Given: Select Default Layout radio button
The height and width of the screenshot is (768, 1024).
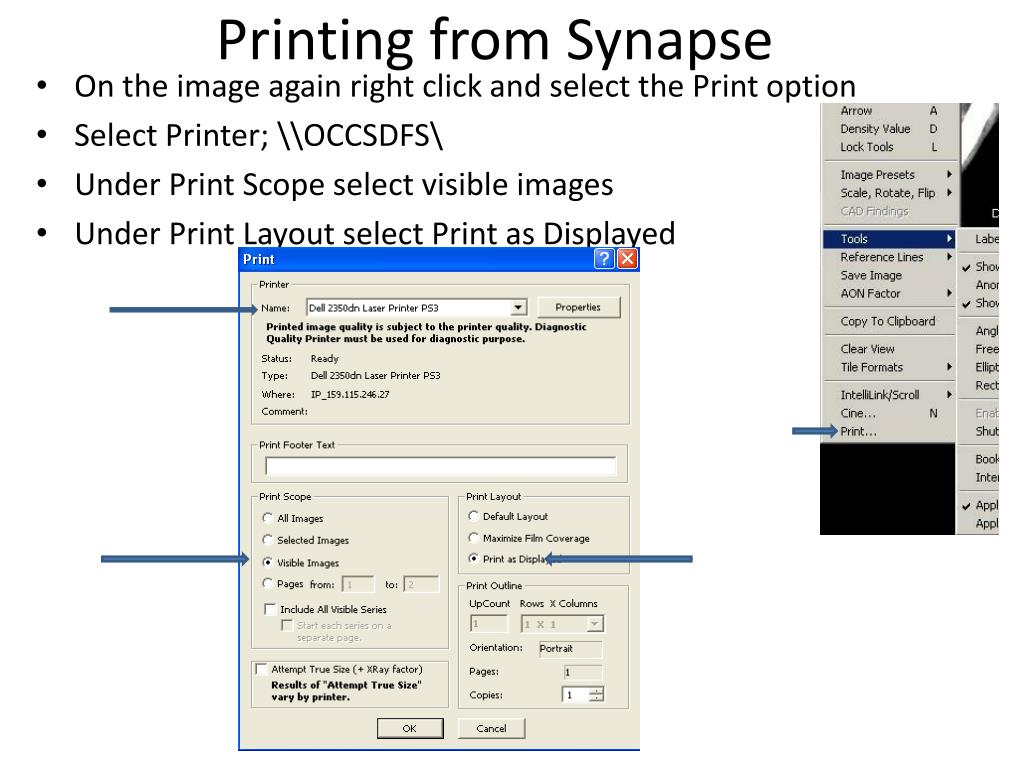Looking at the screenshot, I should click(x=473, y=516).
